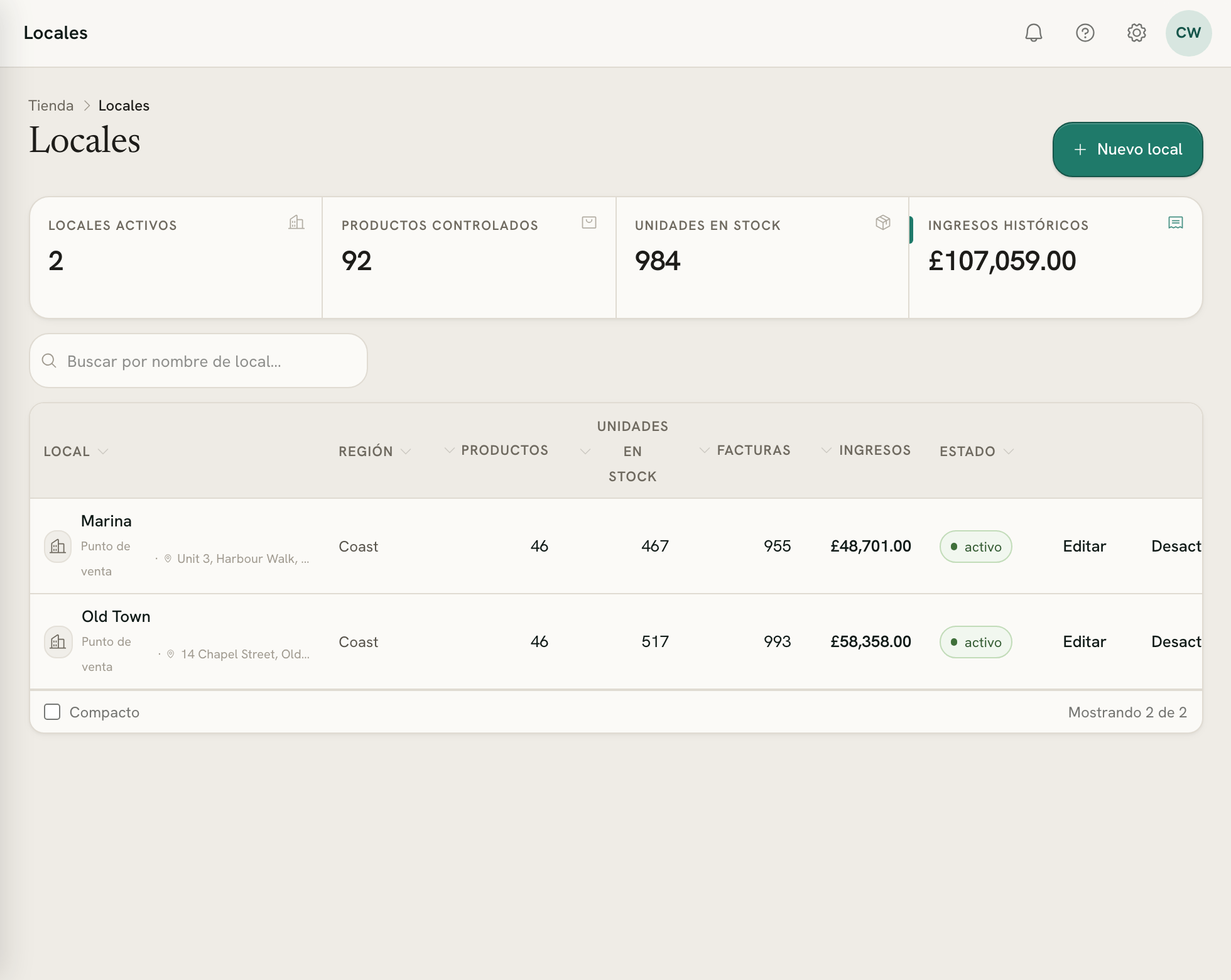Click the box icon in Unidades en Stock card
The height and width of the screenshot is (980, 1231).
click(x=883, y=222)
